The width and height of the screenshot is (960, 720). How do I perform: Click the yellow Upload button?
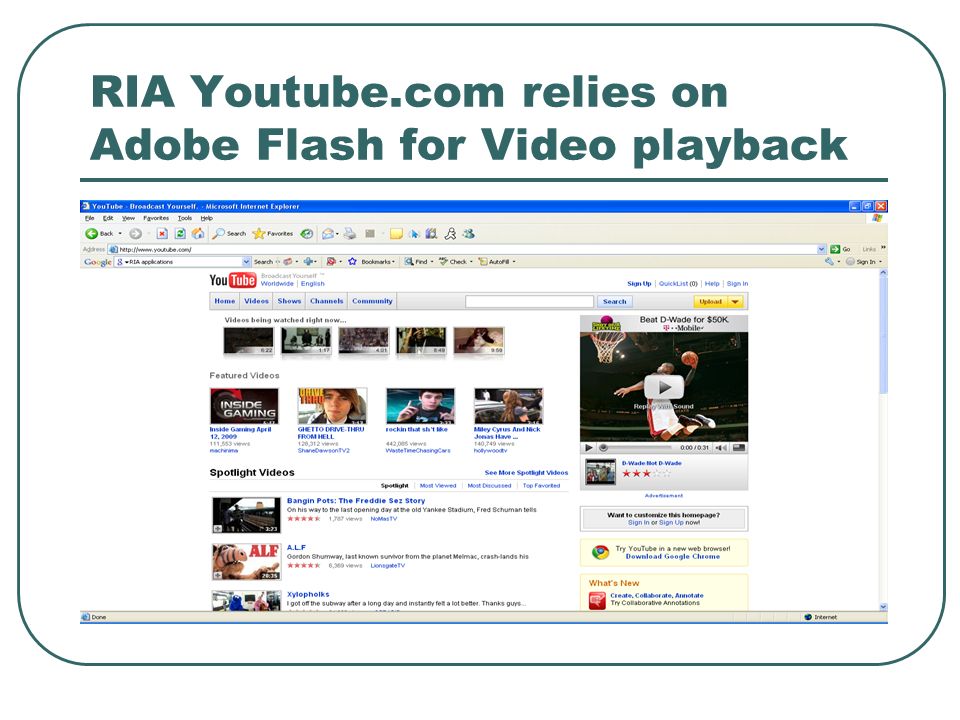(710, 302)
